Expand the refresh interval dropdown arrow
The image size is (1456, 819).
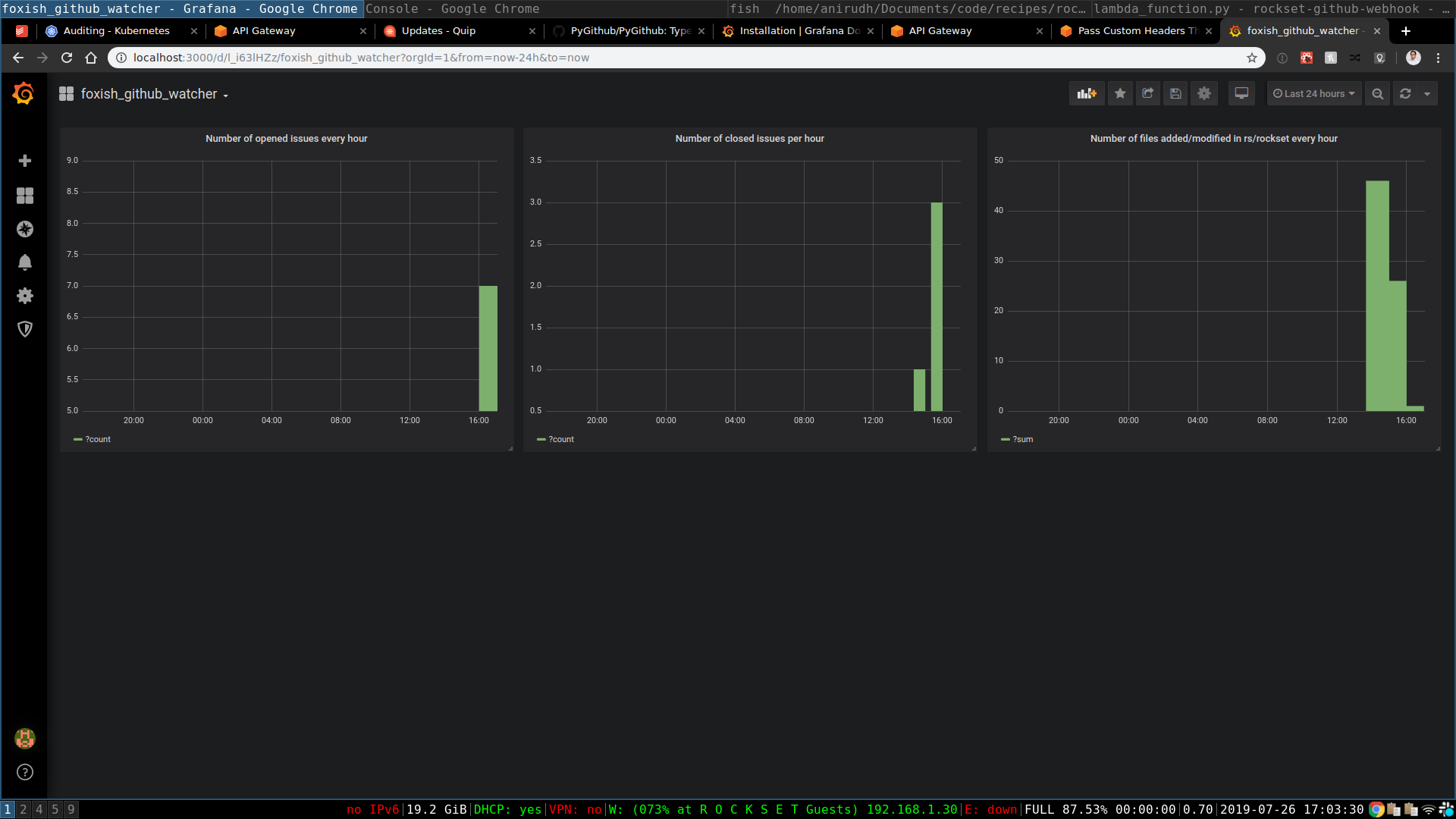[1427, 93]
